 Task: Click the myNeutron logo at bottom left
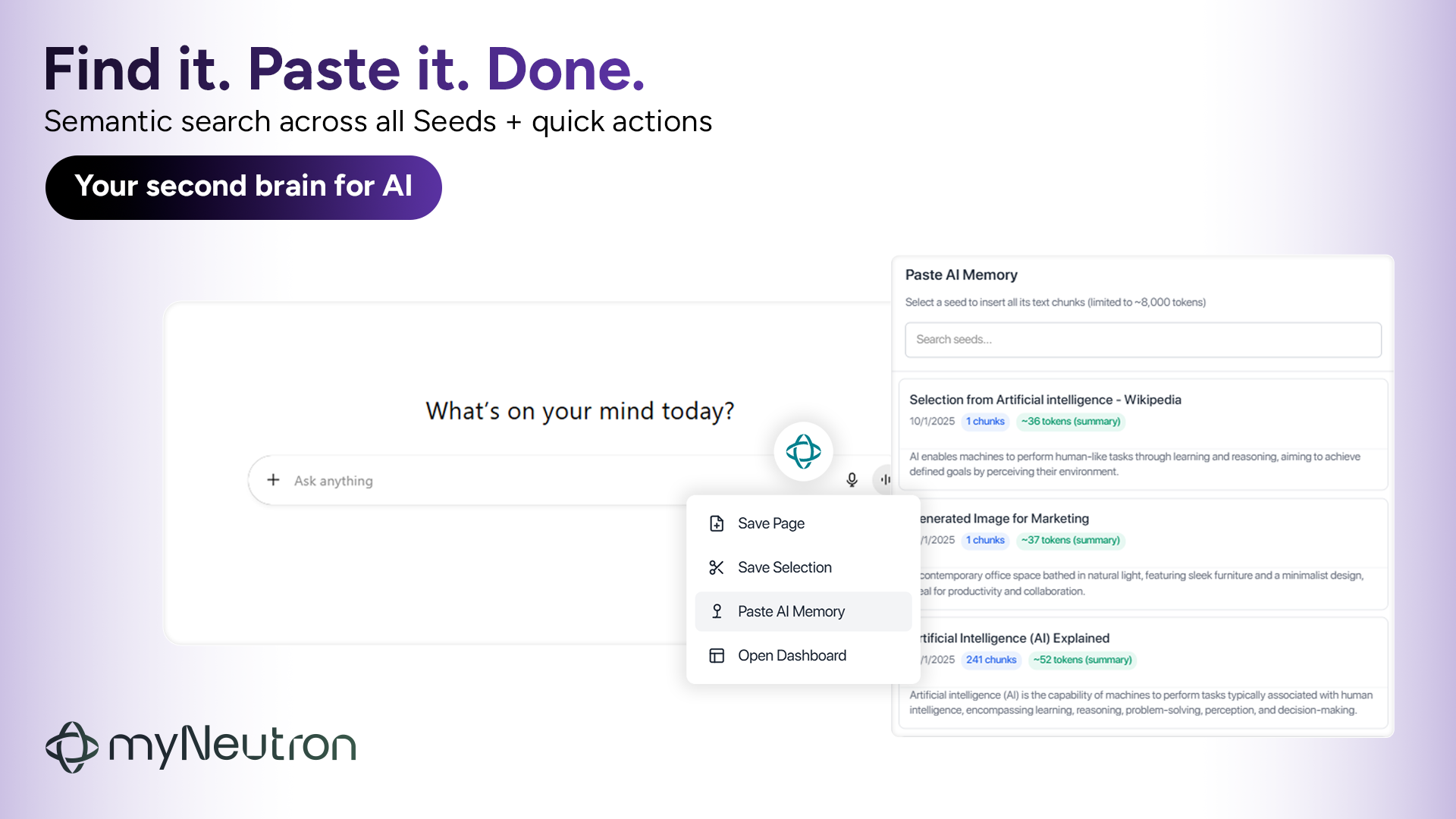(201, 746)
